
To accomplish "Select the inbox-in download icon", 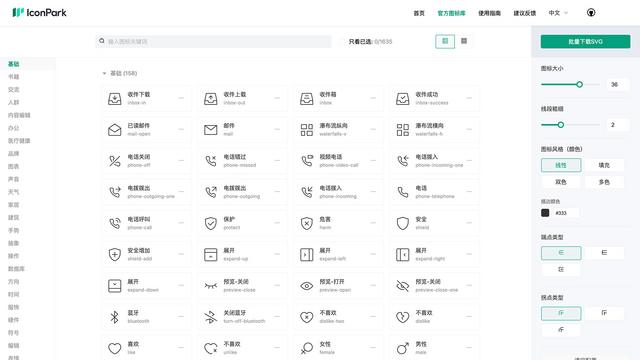I will [x=115, y=99].
